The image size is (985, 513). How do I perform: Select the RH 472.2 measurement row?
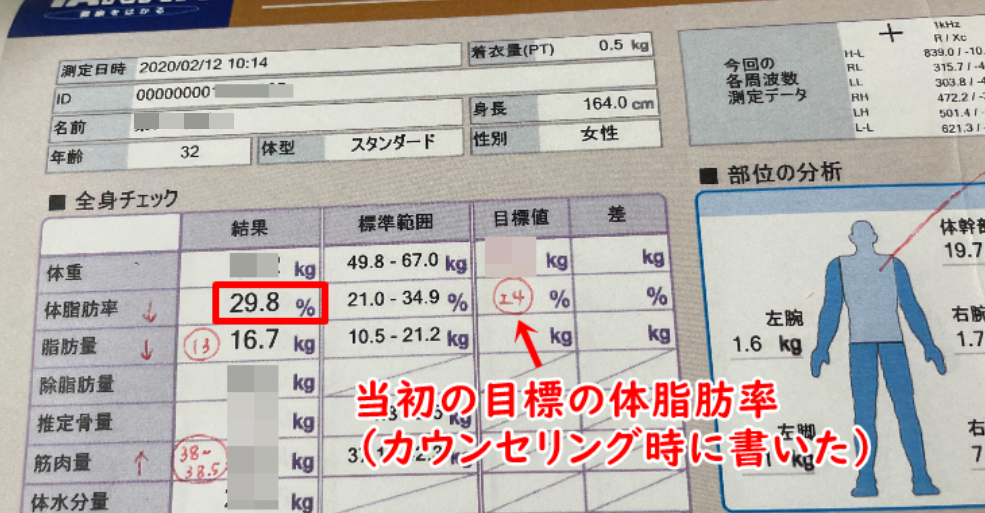[917, 97]
